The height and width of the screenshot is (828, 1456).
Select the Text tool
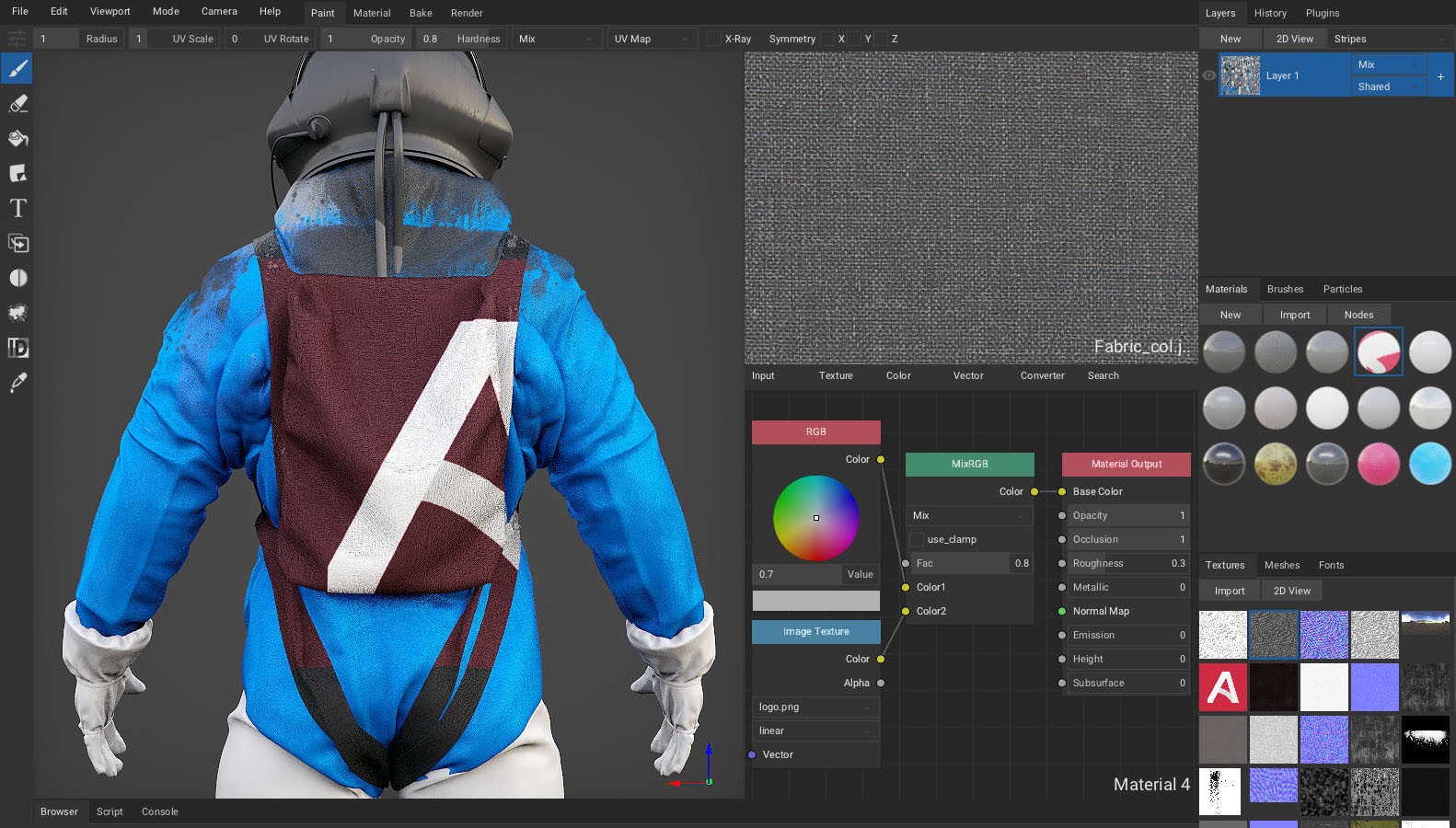pyautogui.click(x=17, y=209)
